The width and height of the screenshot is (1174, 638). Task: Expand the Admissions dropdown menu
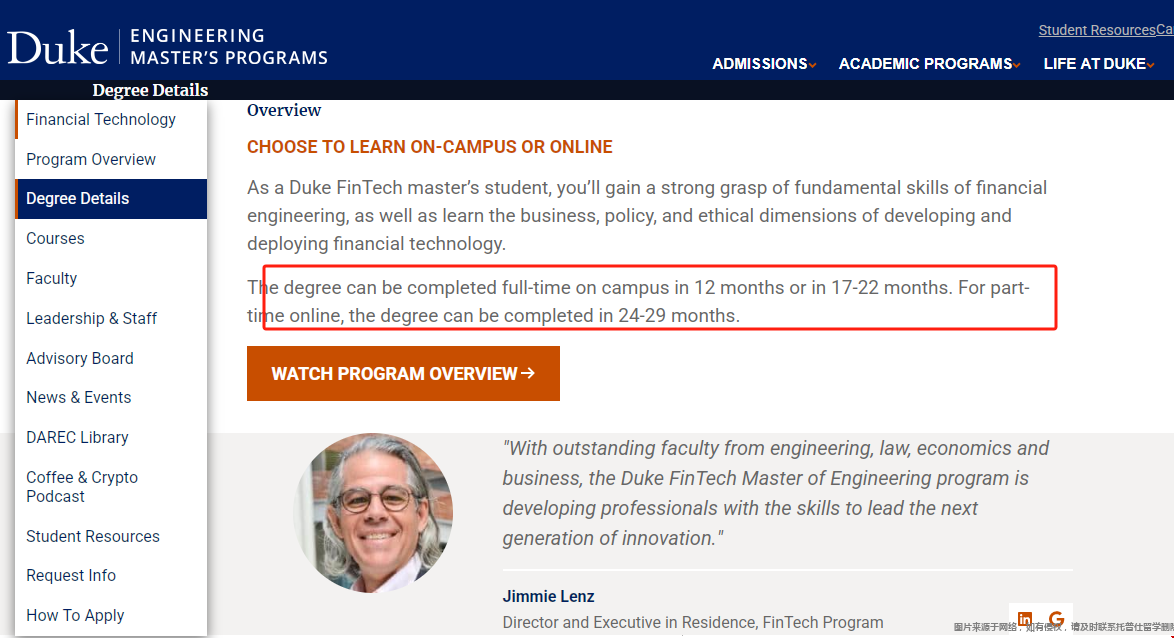(x=764, y=64)
